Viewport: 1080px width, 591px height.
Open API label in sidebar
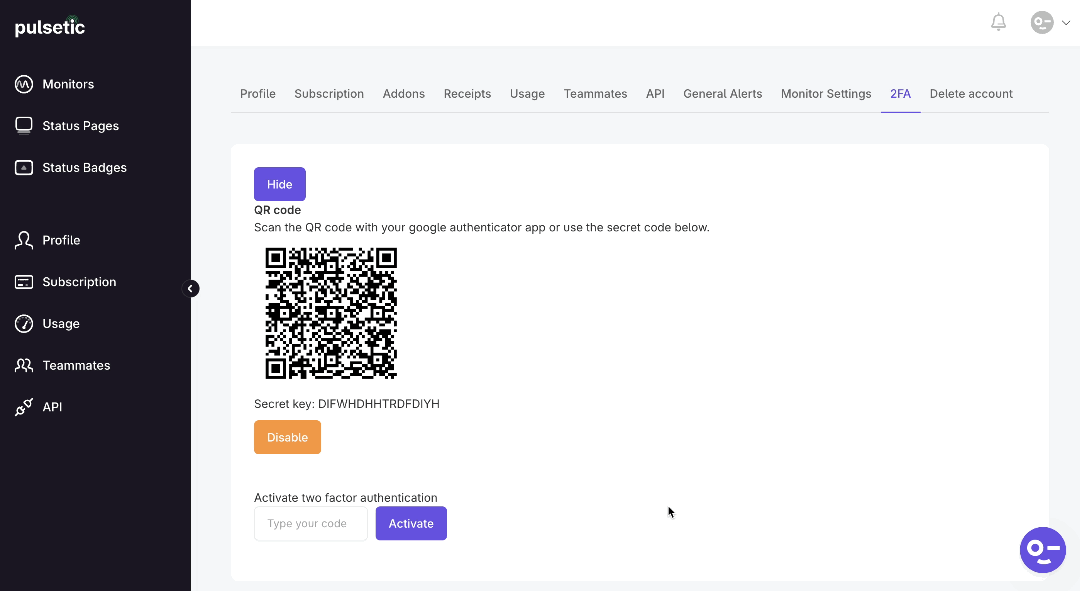tap(52, 407)
